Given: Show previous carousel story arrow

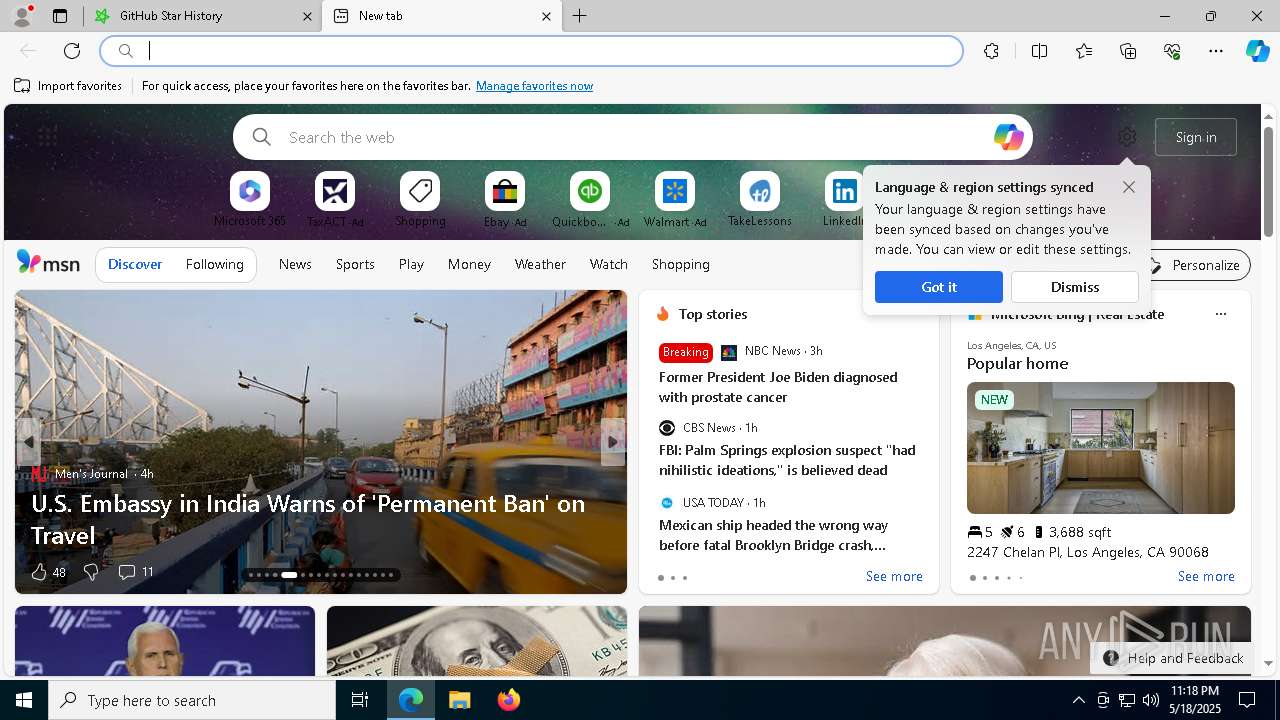Looking at the screenshot, I should pos(29,442).
